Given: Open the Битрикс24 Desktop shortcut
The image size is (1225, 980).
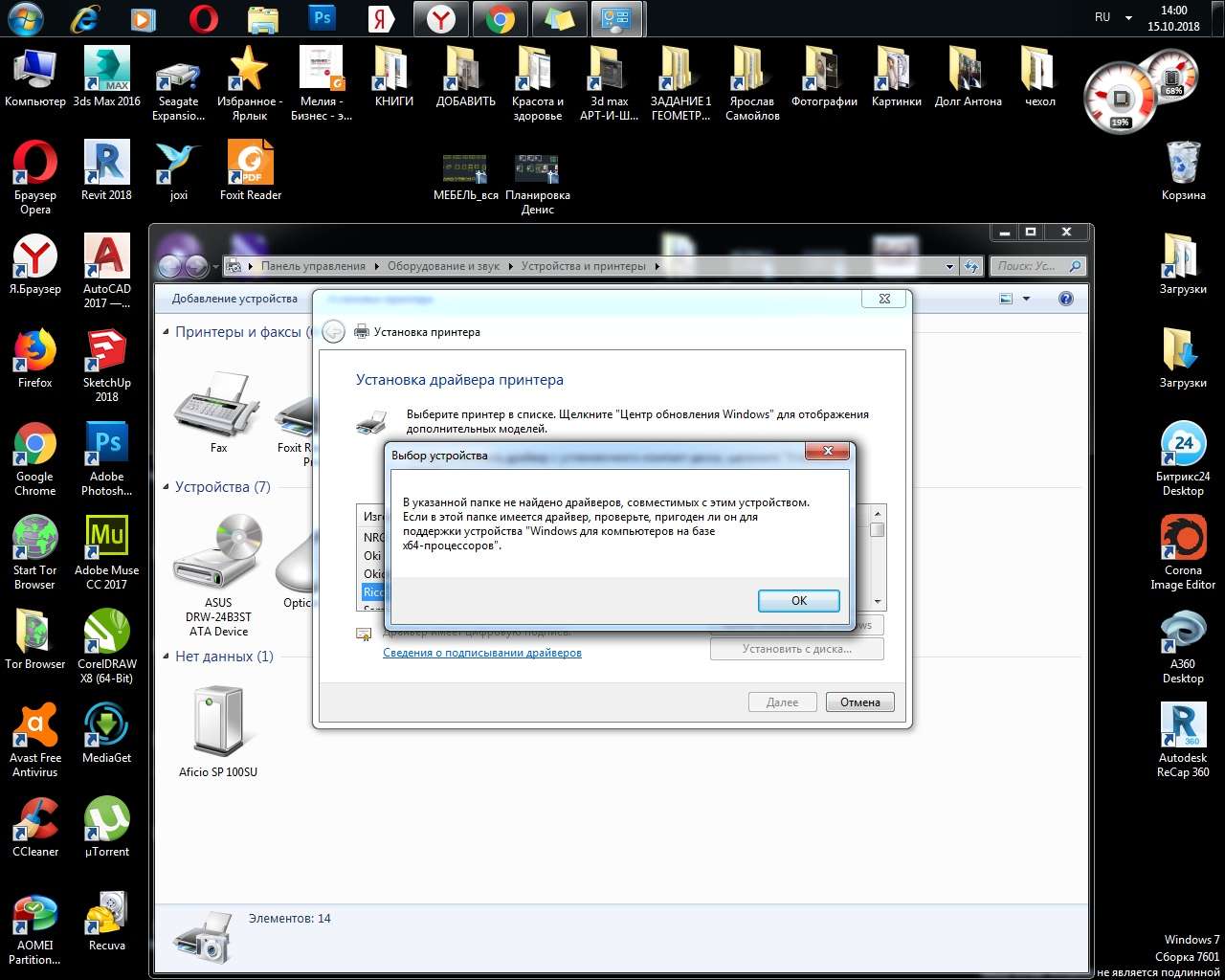Looking at the screenshot, I should pos(1184,459).
